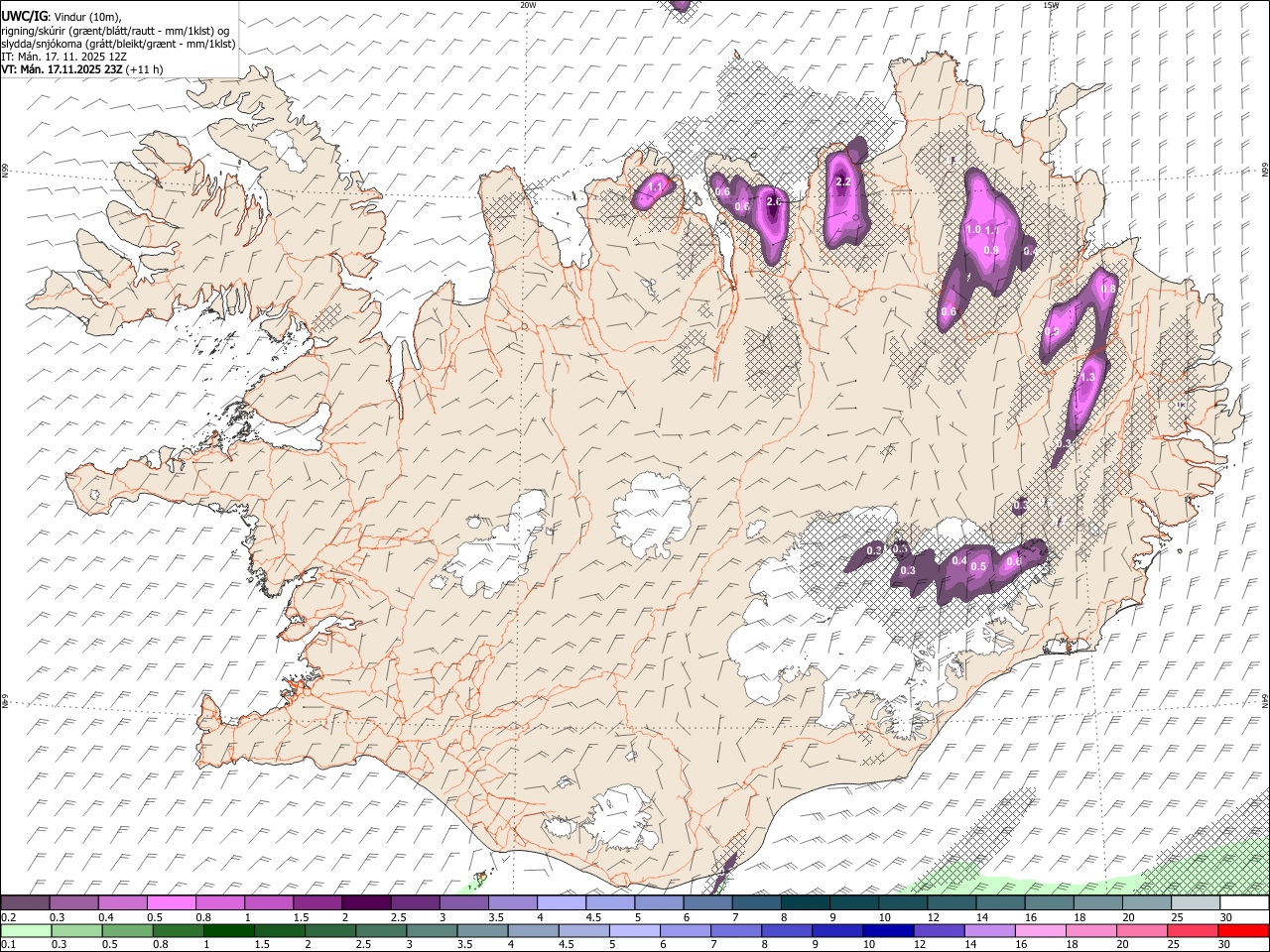This screenshot has width=1270, height=952.
Task: Choose the darkest purple swatch starting at 2 in upper legend
Action: tap(365, 903)
